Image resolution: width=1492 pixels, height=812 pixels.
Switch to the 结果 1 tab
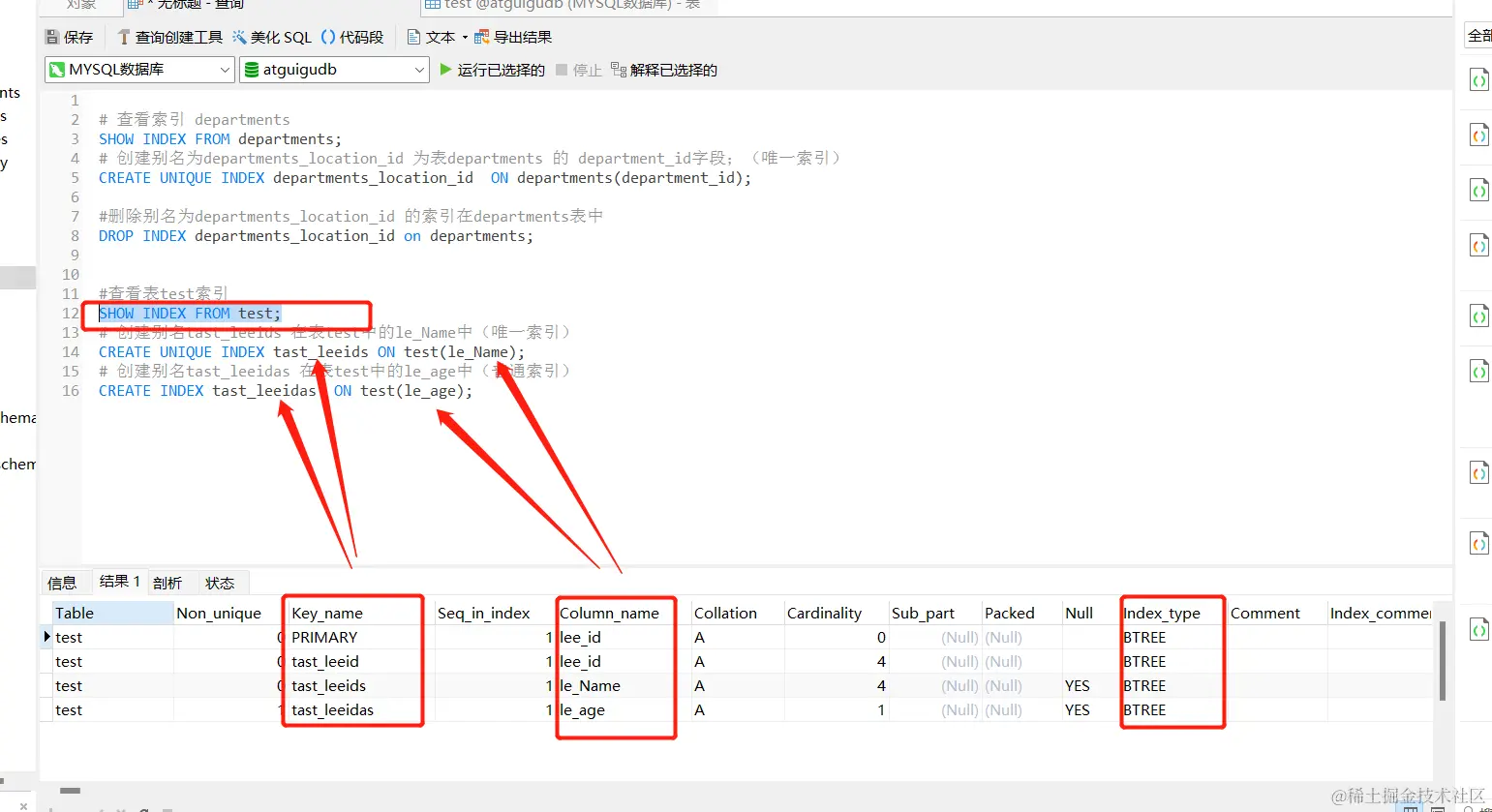tap(120, 582)
